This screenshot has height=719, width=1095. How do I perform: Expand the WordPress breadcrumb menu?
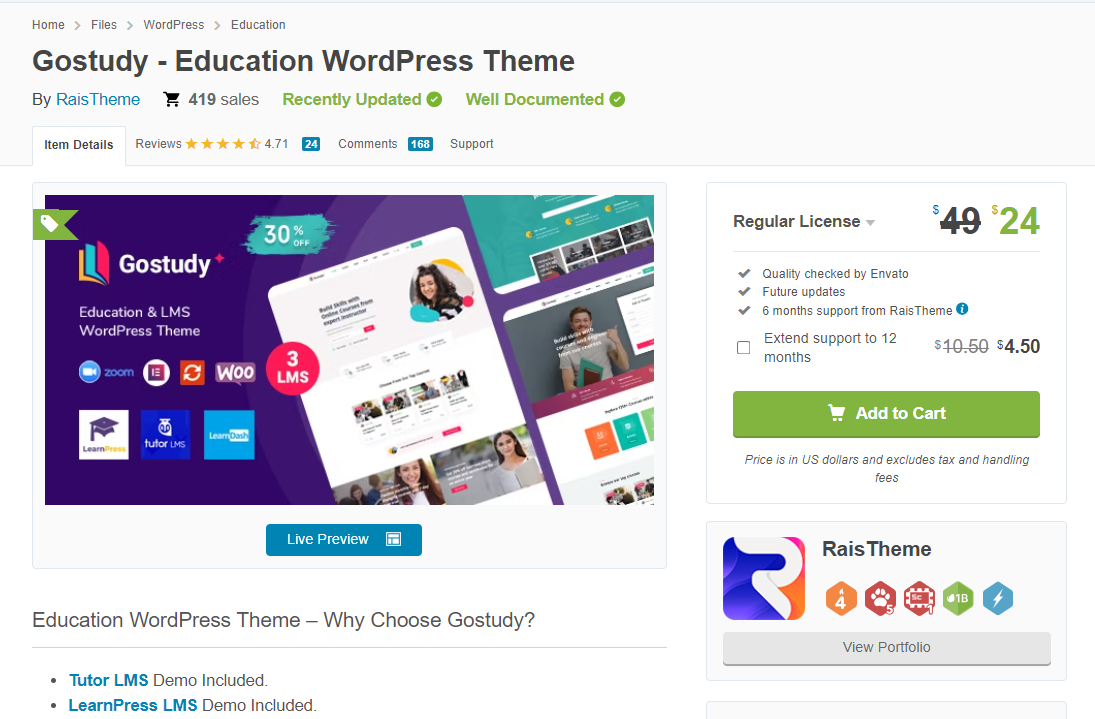[x=175, y=24]
